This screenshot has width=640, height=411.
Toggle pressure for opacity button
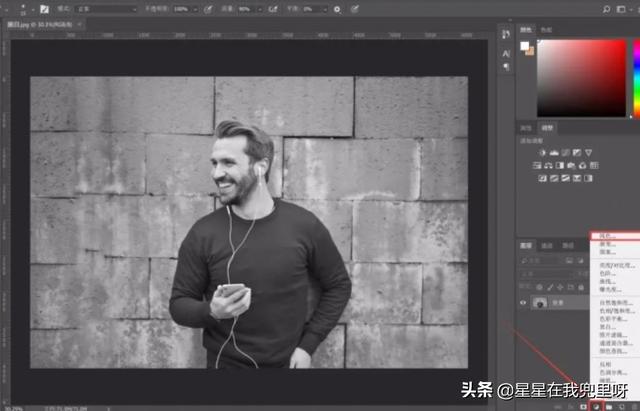click(x=208, y=9)
